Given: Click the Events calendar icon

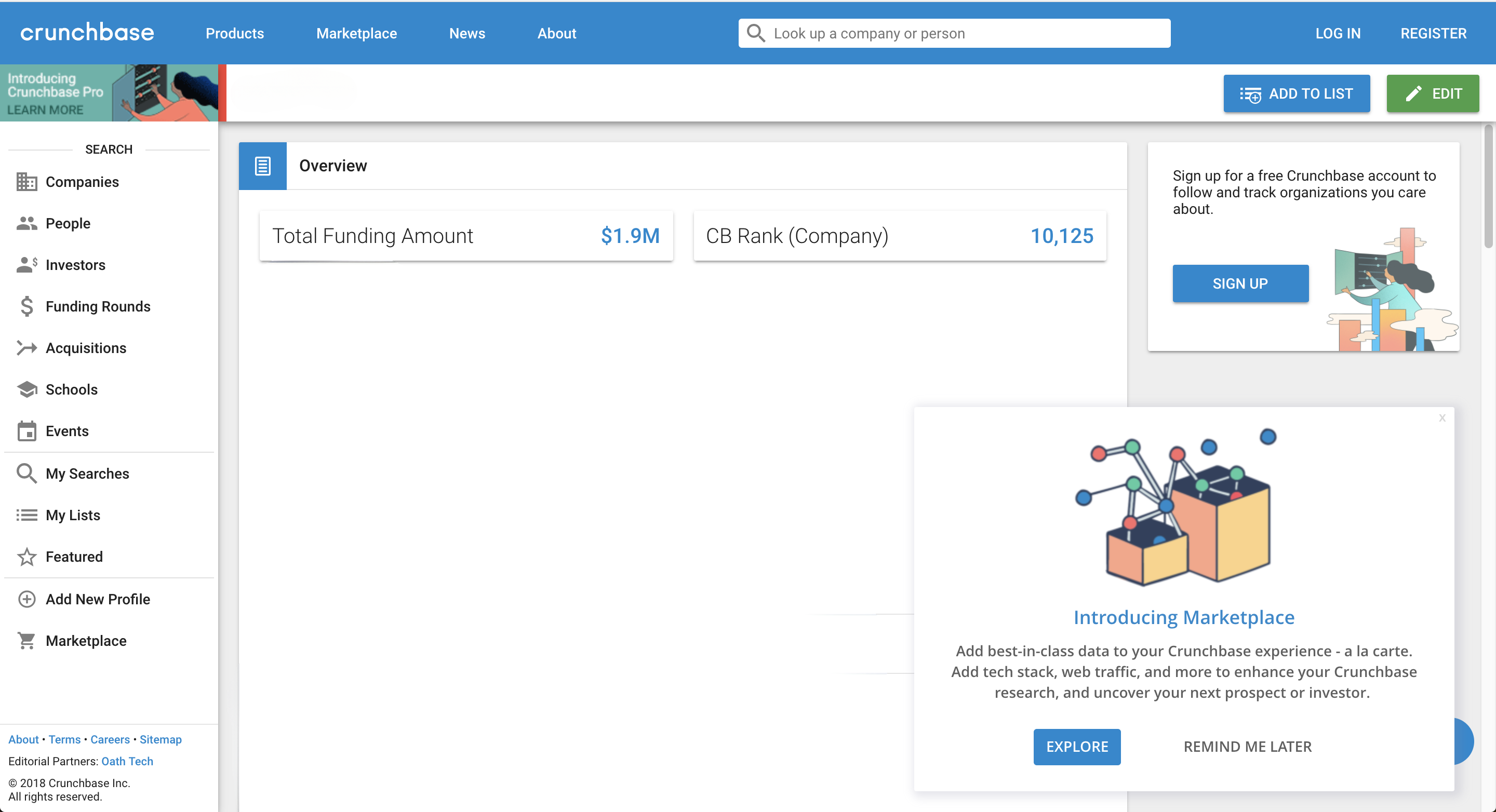Looking at the screenshot, I should click(x=26, y=431).
